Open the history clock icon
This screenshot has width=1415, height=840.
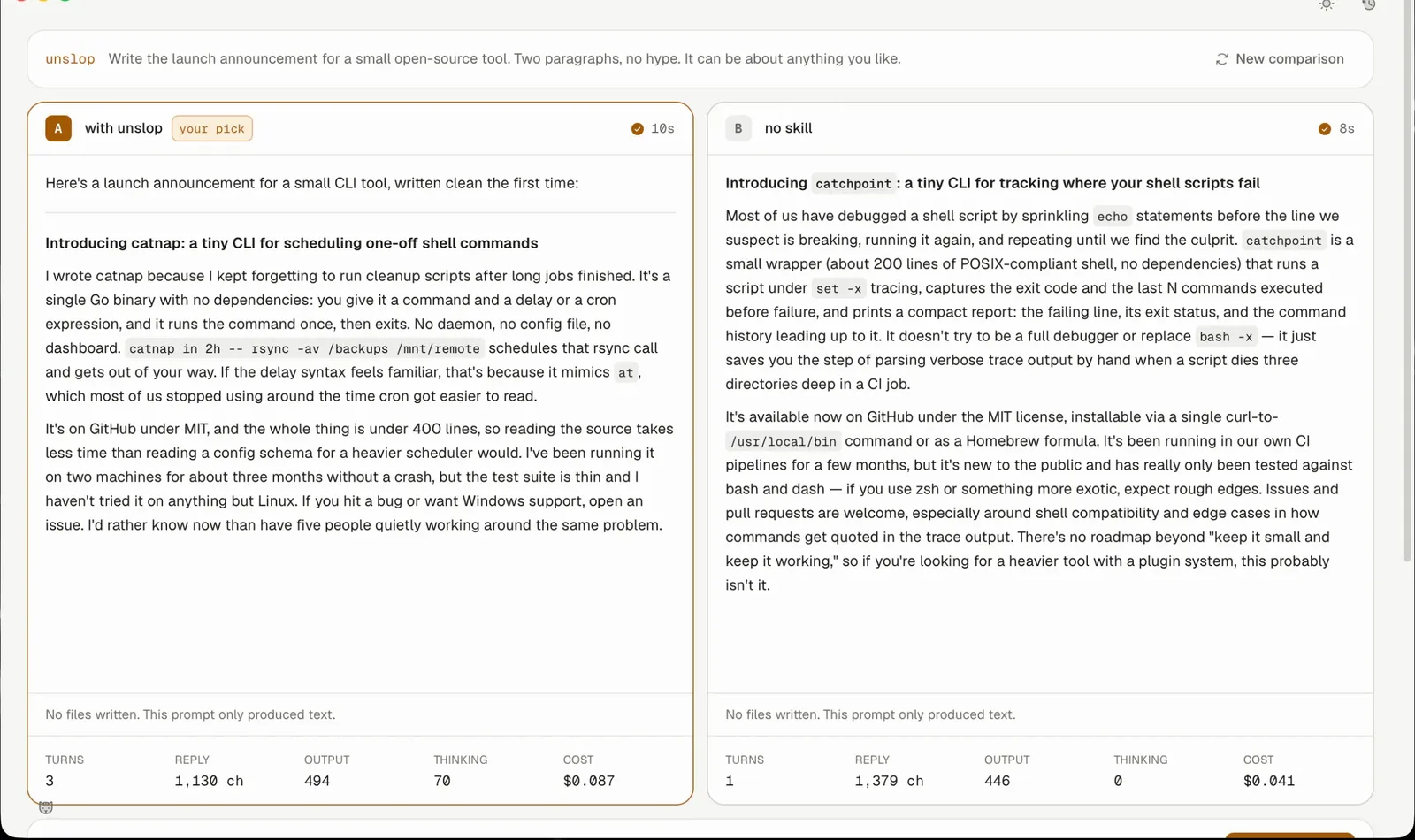pos(1369,4)
